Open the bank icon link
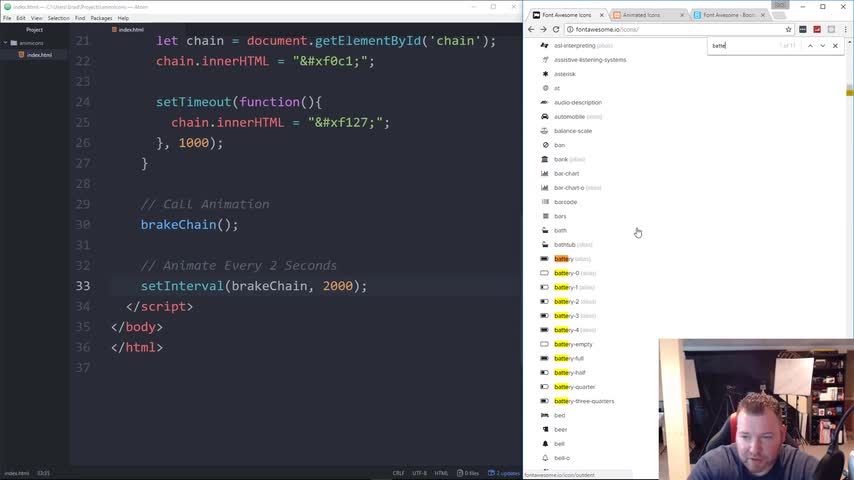Viewport: 854px width, 480px height. (561, 159)
